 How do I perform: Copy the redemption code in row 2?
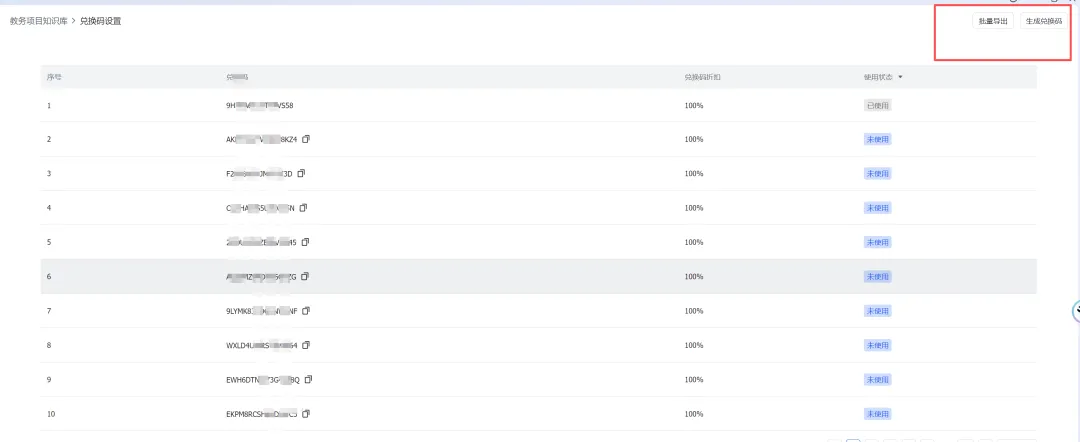coord(306,139)
